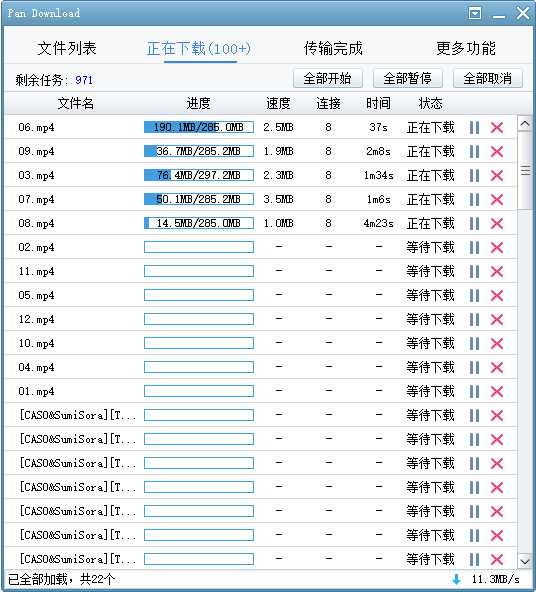
Task: Click the scrollbar up arrow
Action: click(x=525, y=124)
